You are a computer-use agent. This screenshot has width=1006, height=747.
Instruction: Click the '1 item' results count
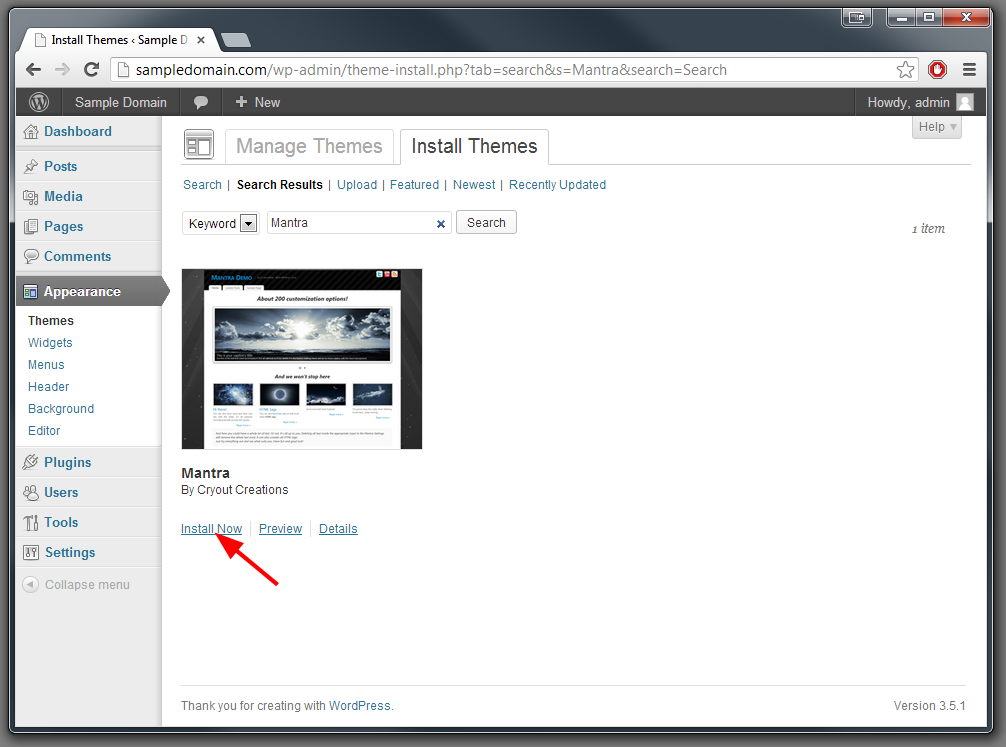point(928,228)
